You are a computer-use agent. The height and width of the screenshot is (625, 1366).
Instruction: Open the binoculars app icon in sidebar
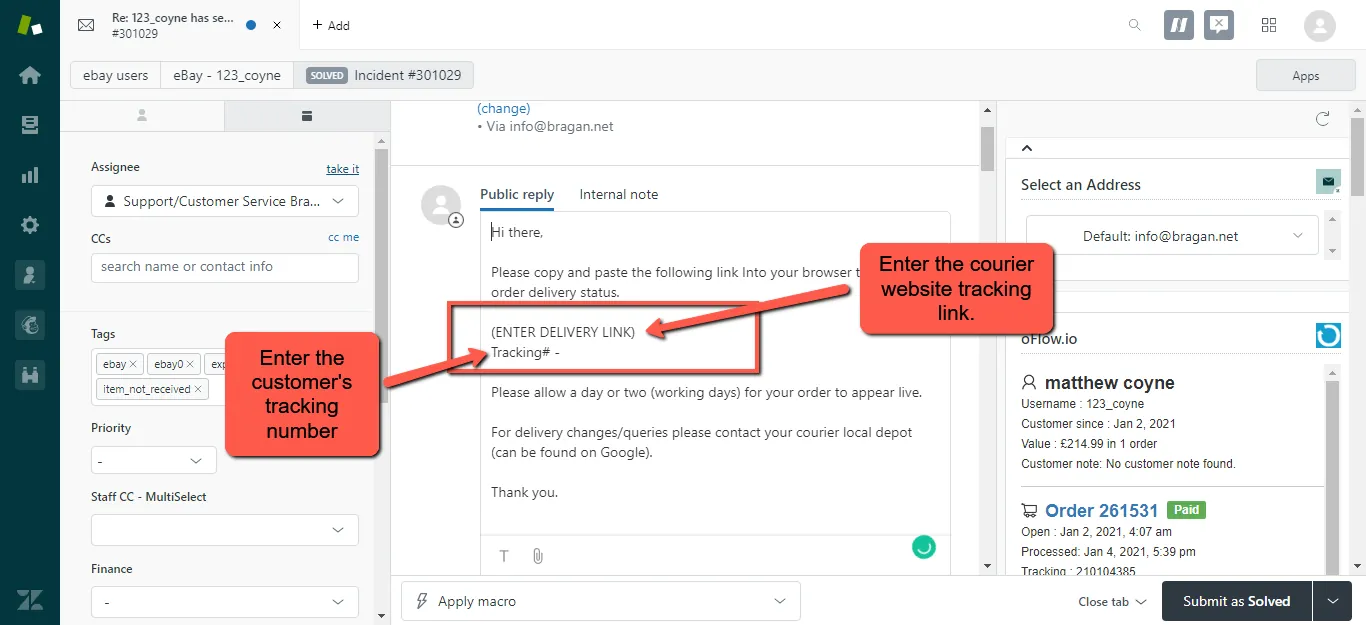[30, 375]
